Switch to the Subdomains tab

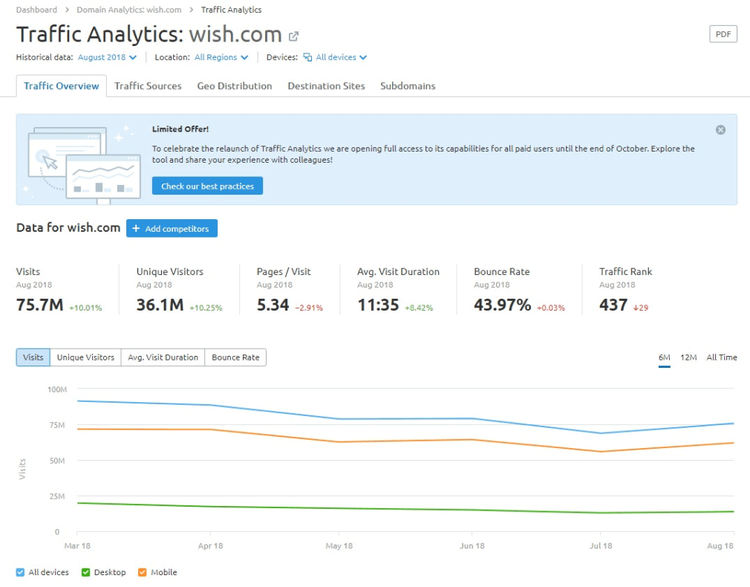pyautogui.click(x=408, y=86)
